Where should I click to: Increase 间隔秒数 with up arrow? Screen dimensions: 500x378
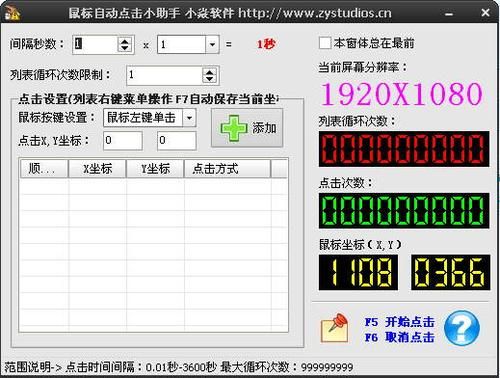pyautogui.click(x=125, y=41)
